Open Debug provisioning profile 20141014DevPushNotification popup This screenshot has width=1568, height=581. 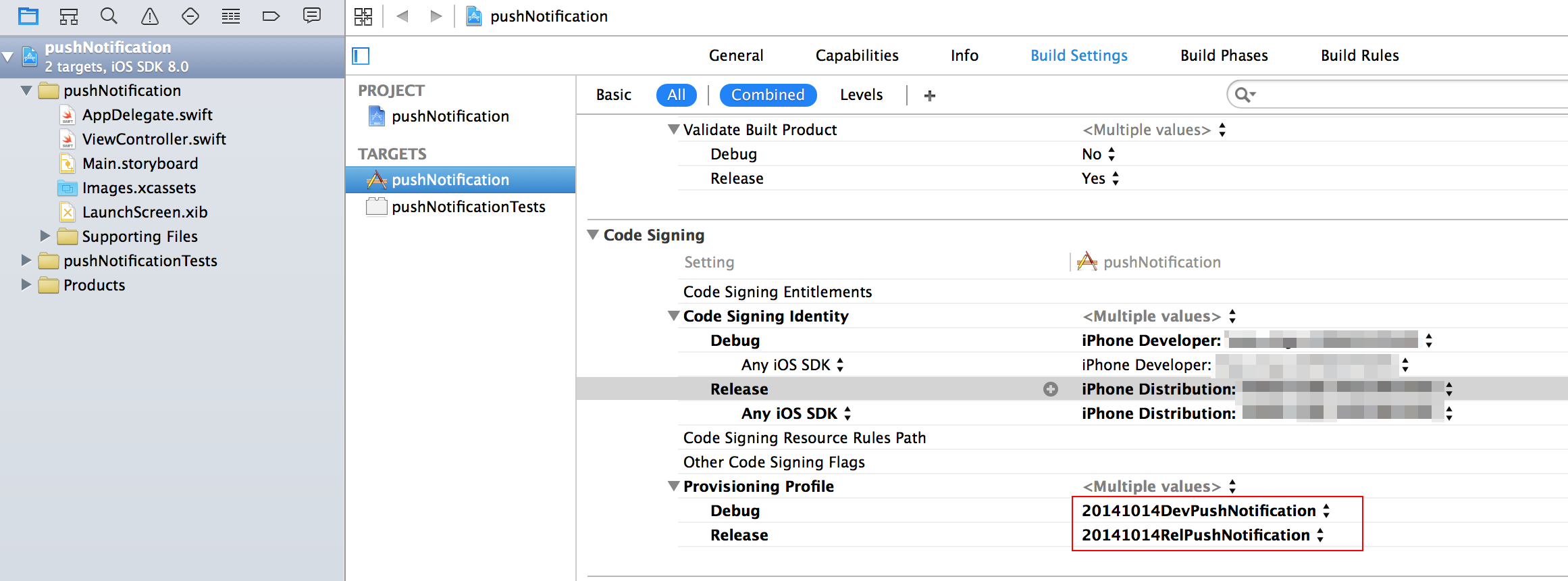(1206, 511)
